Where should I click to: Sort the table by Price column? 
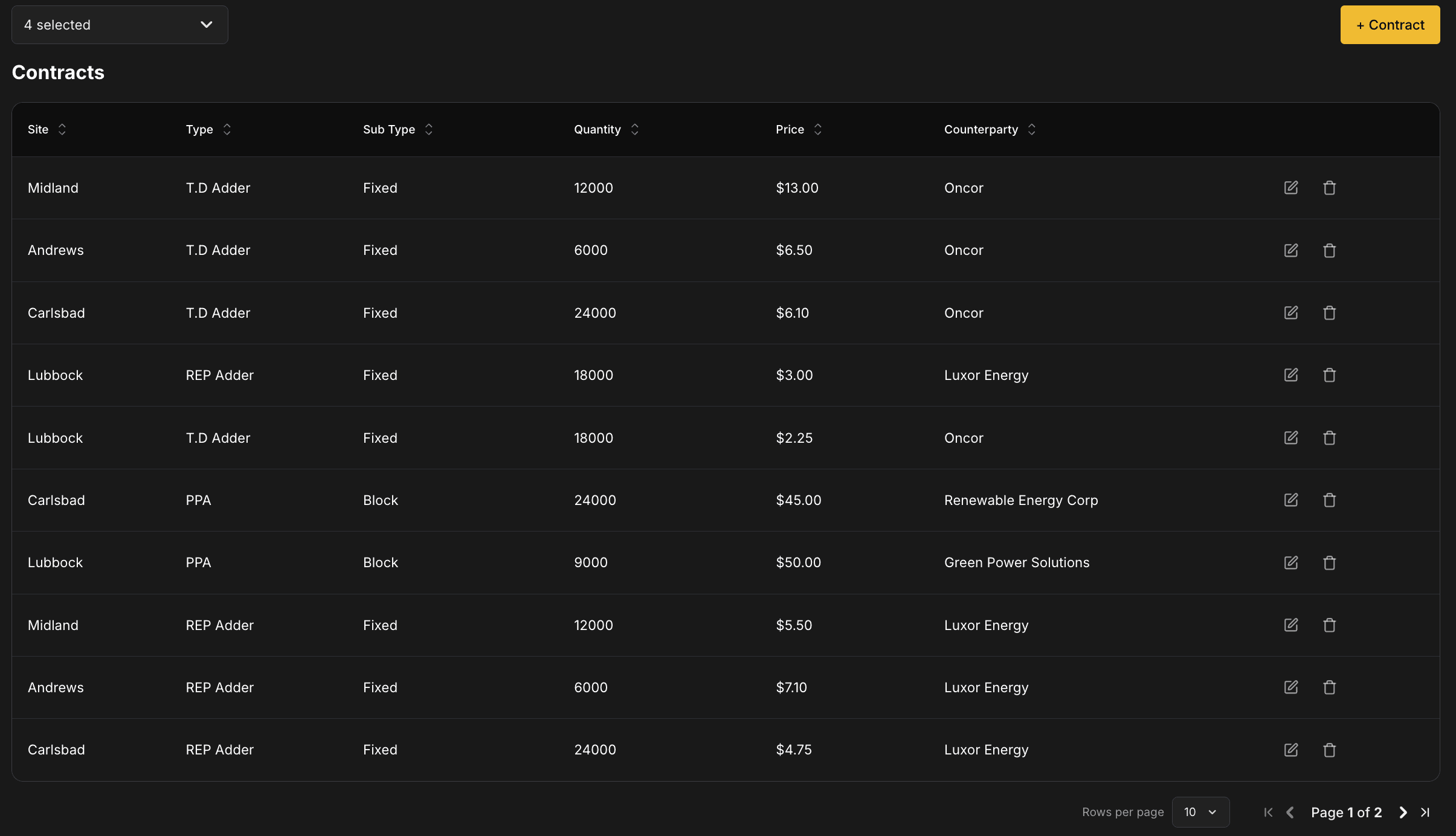pyautogui.click(x=817, y=129)
